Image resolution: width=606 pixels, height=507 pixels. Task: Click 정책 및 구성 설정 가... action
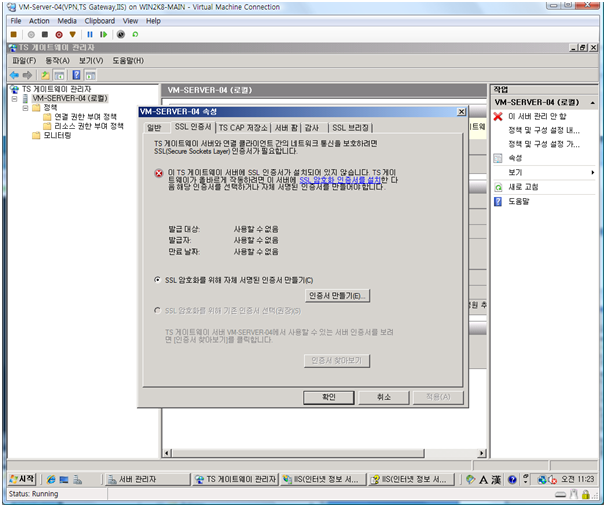click(x=544, y=145)
